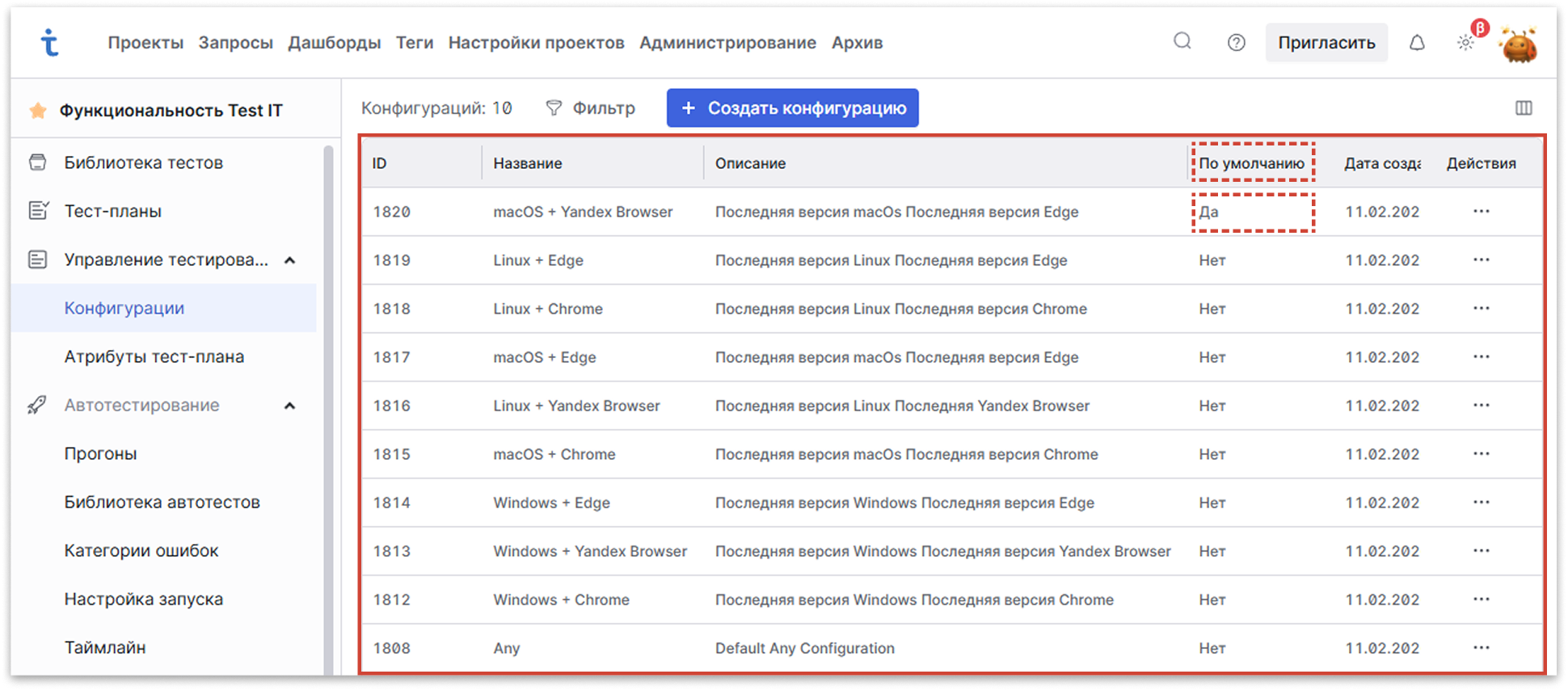Viewport: 1568px width, 691px height.
Task: Collapse the Управление тестированием section chevron
Action: [x=289, y=260]
